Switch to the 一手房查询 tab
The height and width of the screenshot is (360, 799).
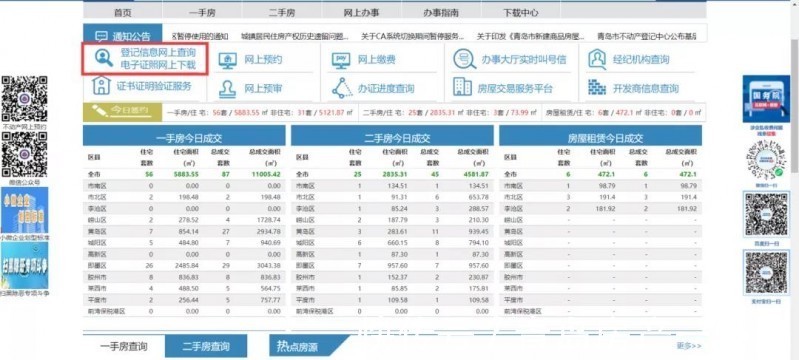point(124,347)
